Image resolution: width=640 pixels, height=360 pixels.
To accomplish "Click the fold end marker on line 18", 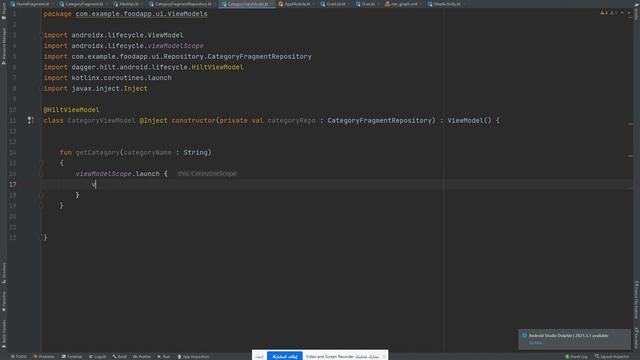I will pyautogui.click(x=42, y=195).
